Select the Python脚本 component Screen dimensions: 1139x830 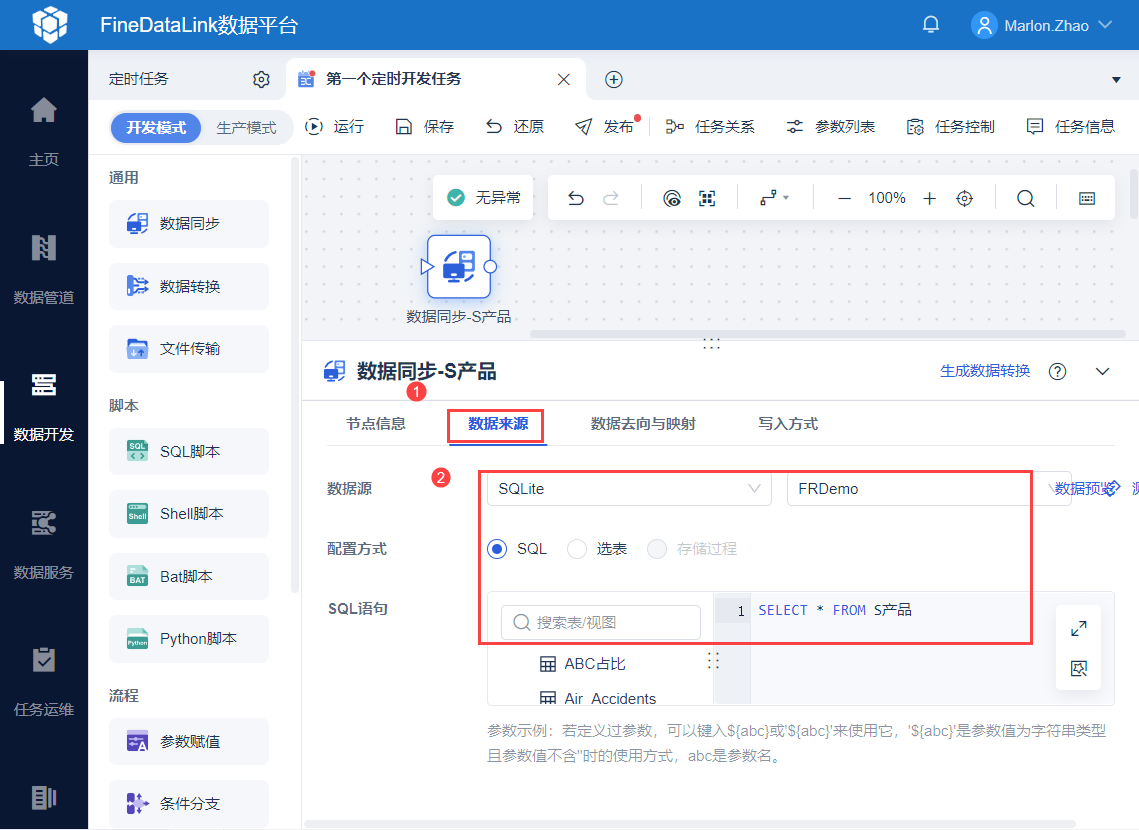point(189,639)
